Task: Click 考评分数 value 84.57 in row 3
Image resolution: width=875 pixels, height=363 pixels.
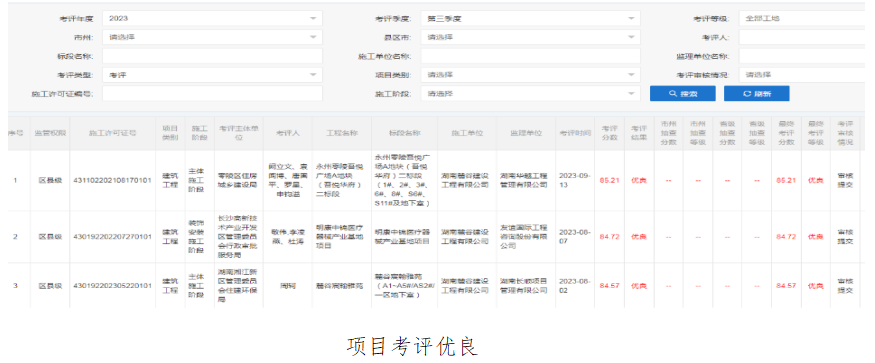Action: (610, 286)
